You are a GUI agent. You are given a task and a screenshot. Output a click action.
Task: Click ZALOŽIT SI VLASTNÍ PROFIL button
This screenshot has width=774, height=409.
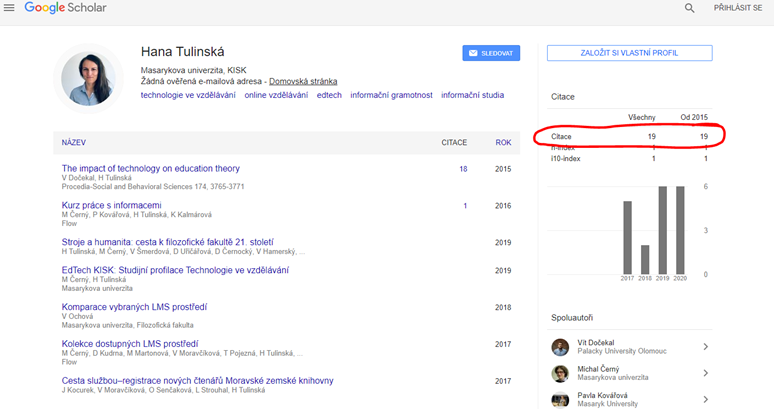[x=629, y=53]
